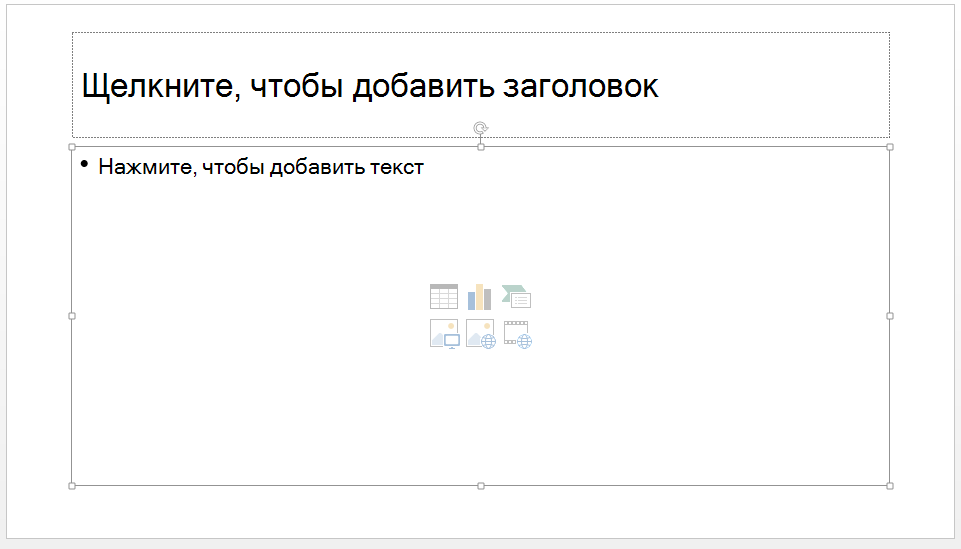Click the right-middle resize handle
Viewport: 961px width, 549px height.
click(x=890, y=316)
